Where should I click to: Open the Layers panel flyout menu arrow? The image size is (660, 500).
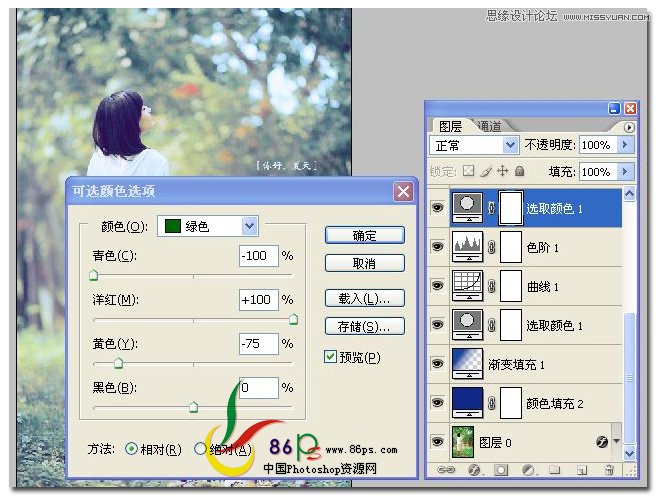click(x=629, y=127)
